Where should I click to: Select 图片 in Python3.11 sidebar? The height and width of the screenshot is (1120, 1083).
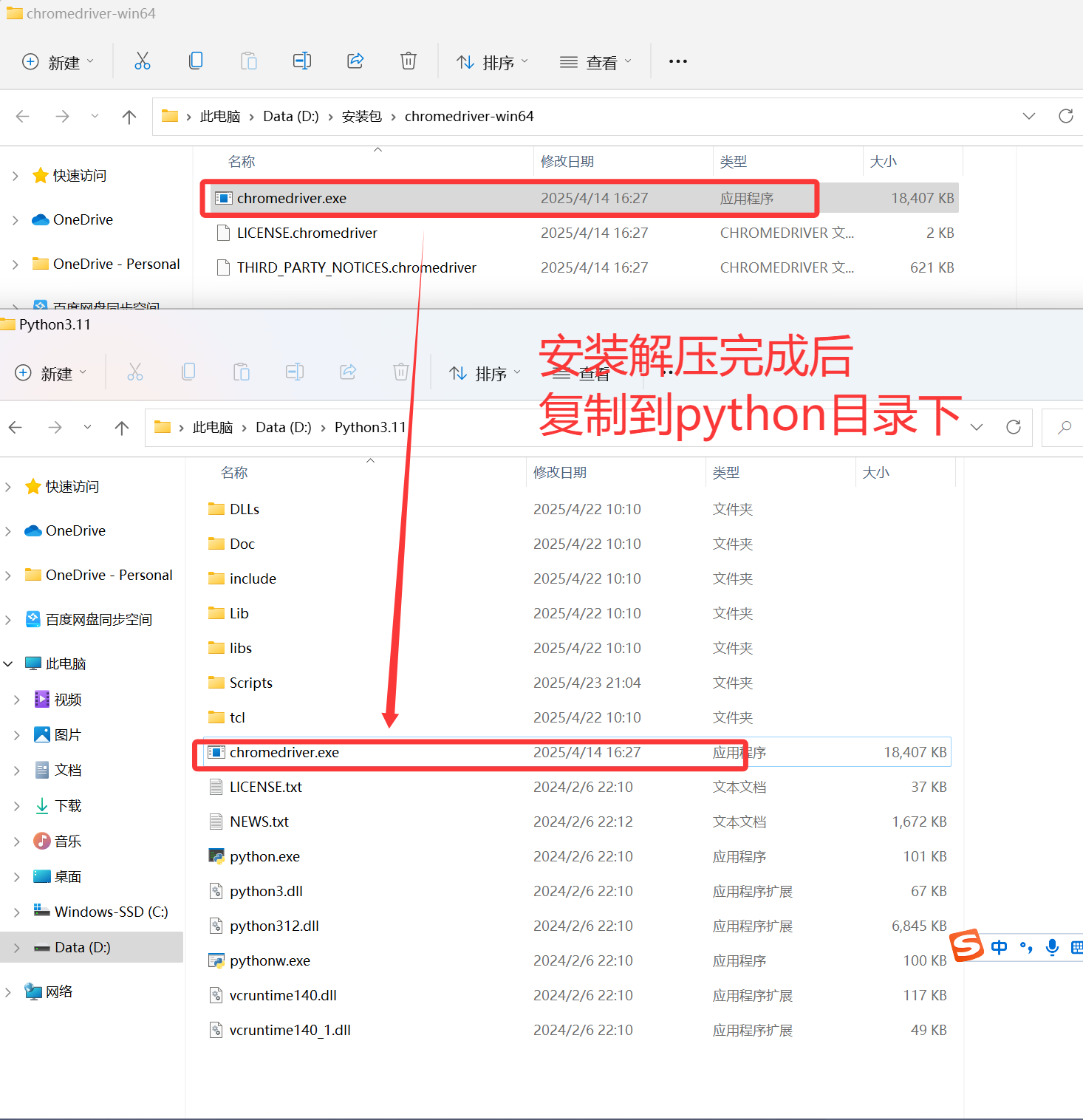point(58,734)
